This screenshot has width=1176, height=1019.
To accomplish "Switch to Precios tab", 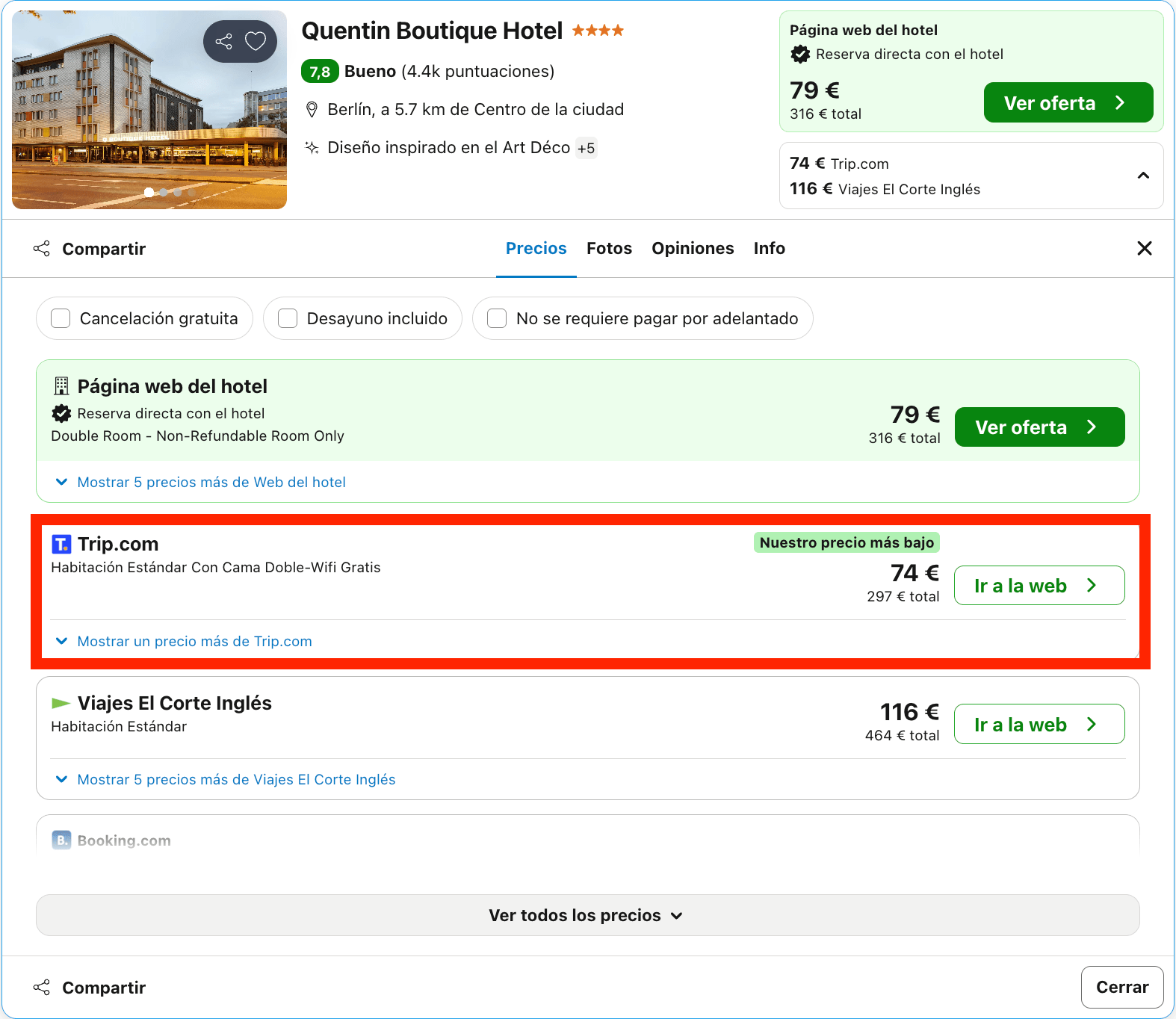I will 536,248.
